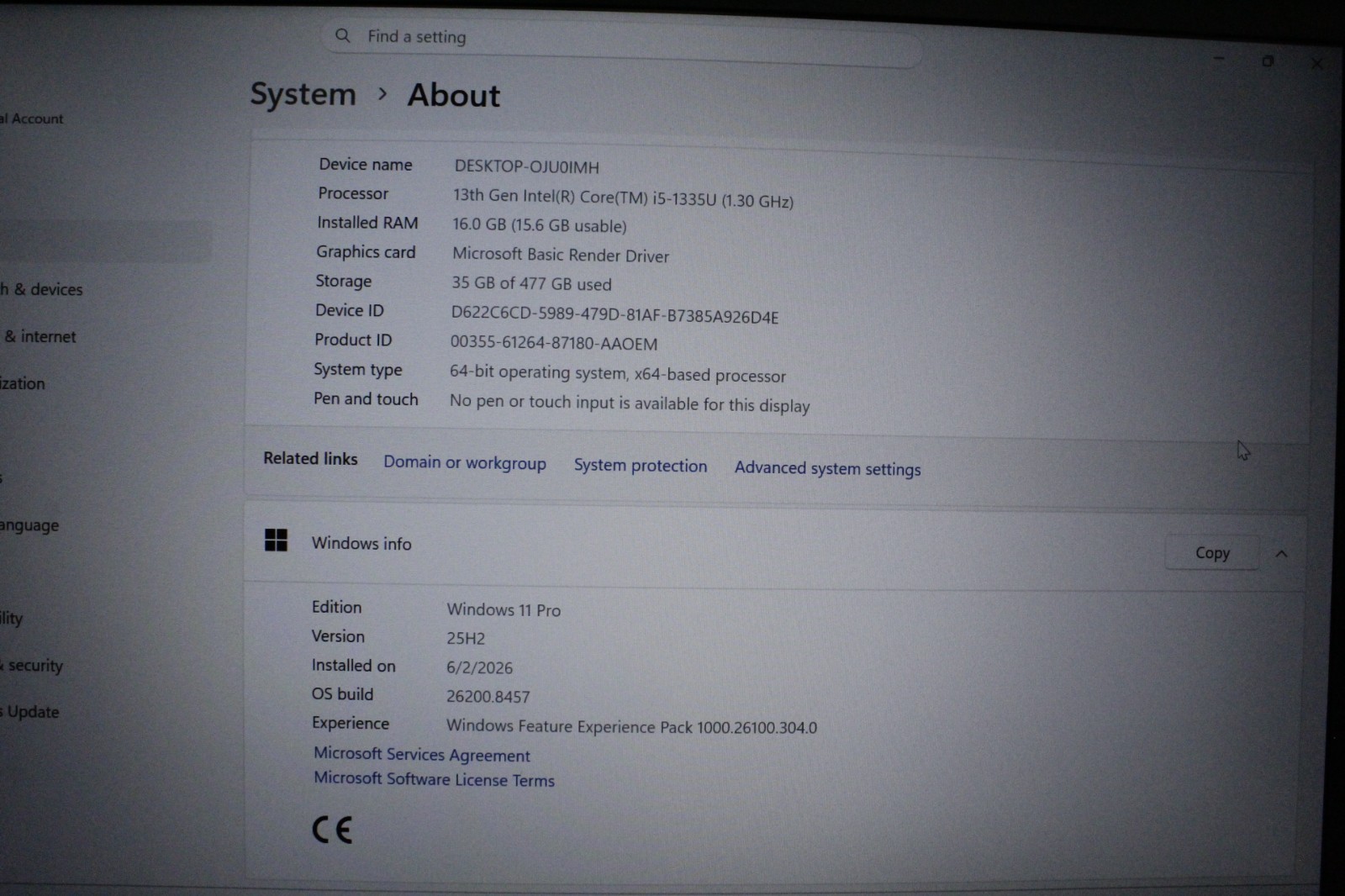Open Advanced system settings link

click(828, 468)
